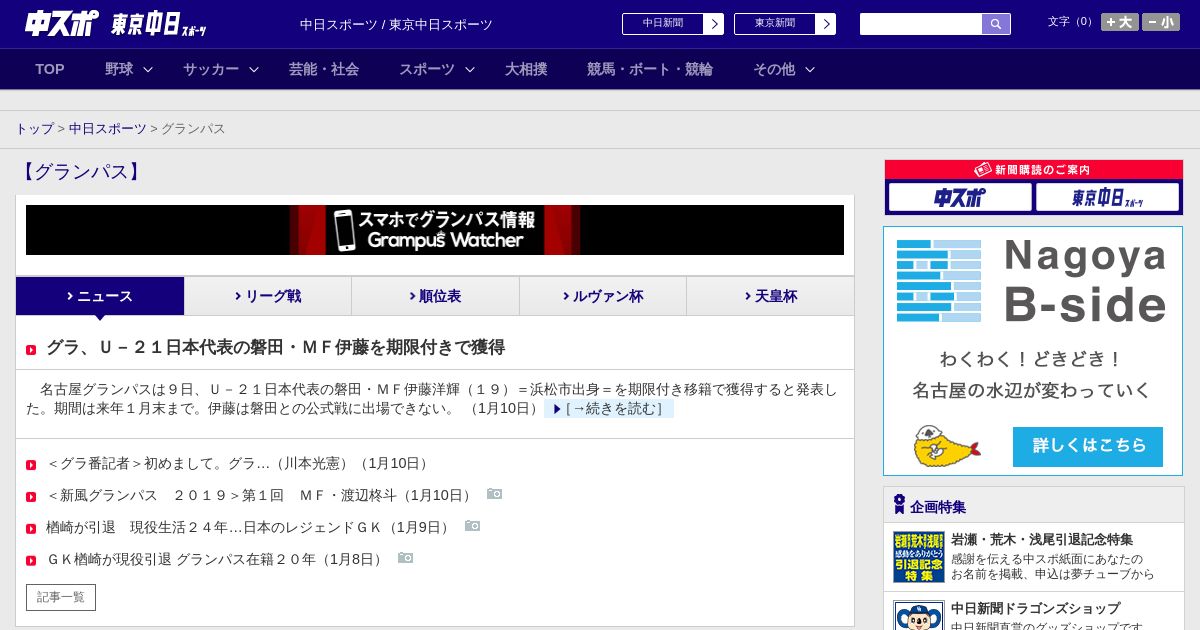
Task: Open ＧＫ楢崎が現役引退 article
Action: 217,559
